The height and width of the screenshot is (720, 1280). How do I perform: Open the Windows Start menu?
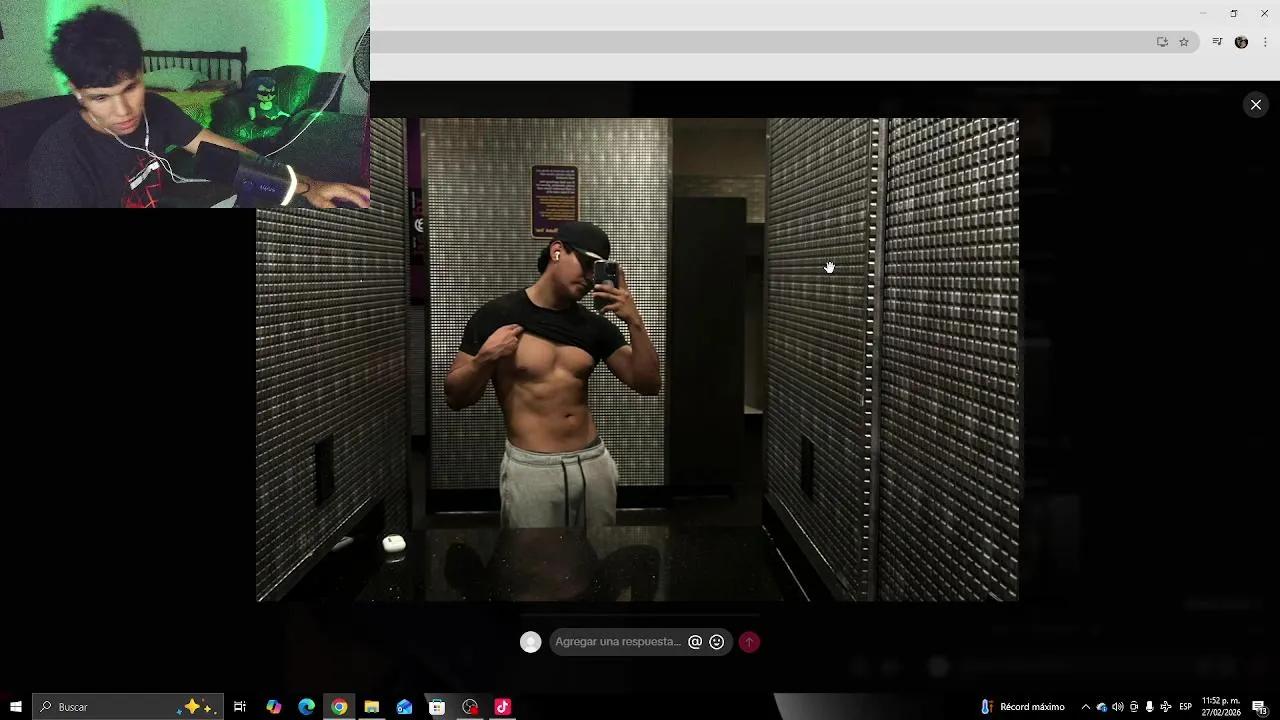(x=15, y=707)
